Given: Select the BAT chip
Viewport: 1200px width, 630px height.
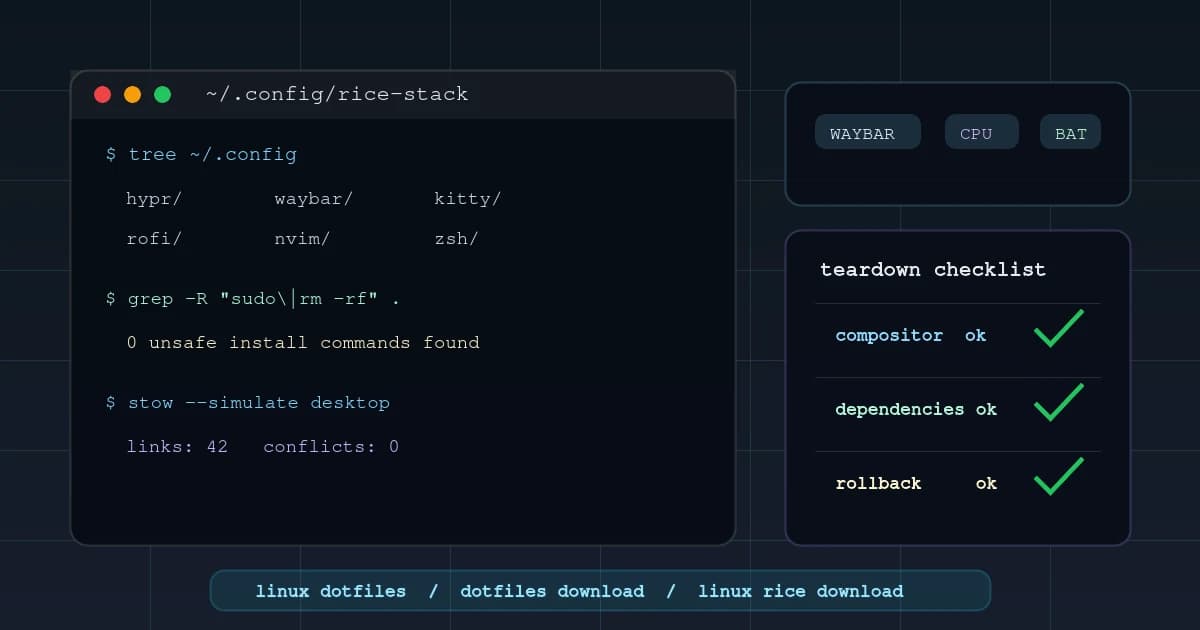Looking at the screenshot, I should [x=1070, y=132].
